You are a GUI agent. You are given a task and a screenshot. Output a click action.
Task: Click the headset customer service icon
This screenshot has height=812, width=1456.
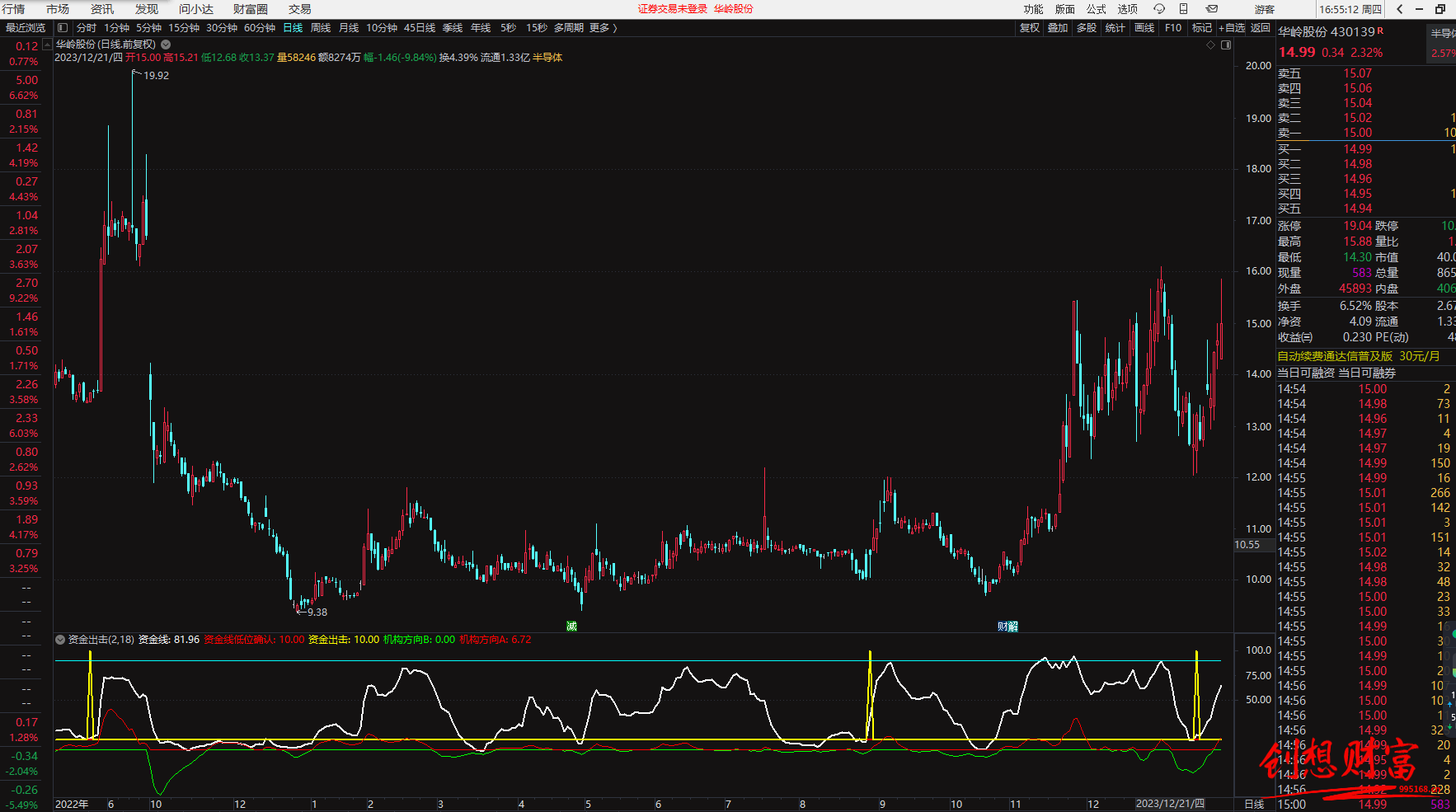click(x=1159, y=9)
